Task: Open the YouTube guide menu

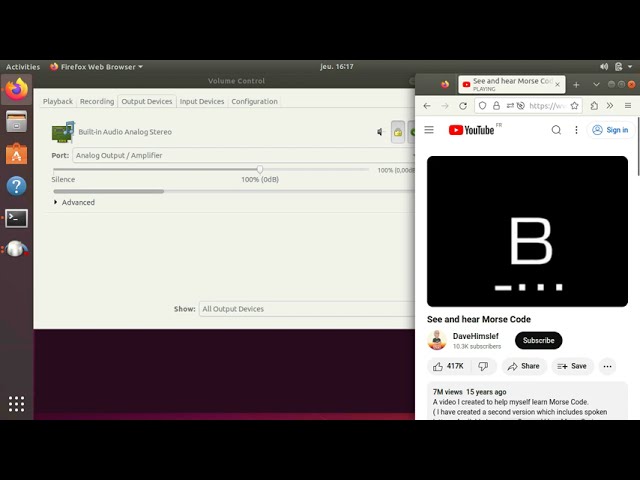Action: pyautogui.click(x=429, y=130)
